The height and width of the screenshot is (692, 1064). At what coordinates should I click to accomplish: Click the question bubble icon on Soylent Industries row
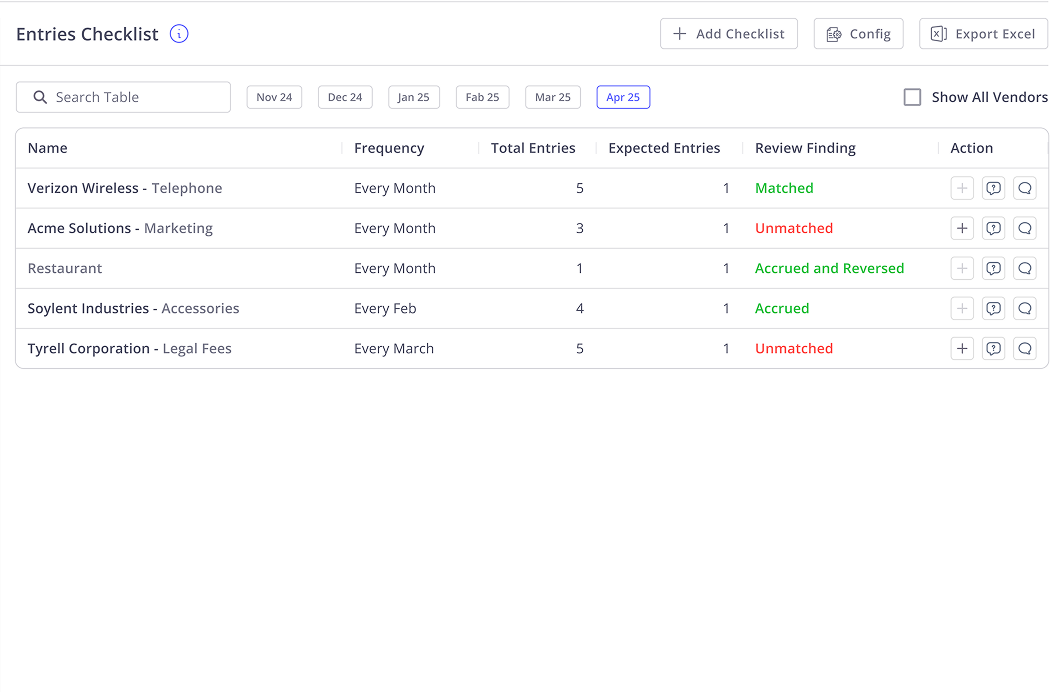click(993, 308)
